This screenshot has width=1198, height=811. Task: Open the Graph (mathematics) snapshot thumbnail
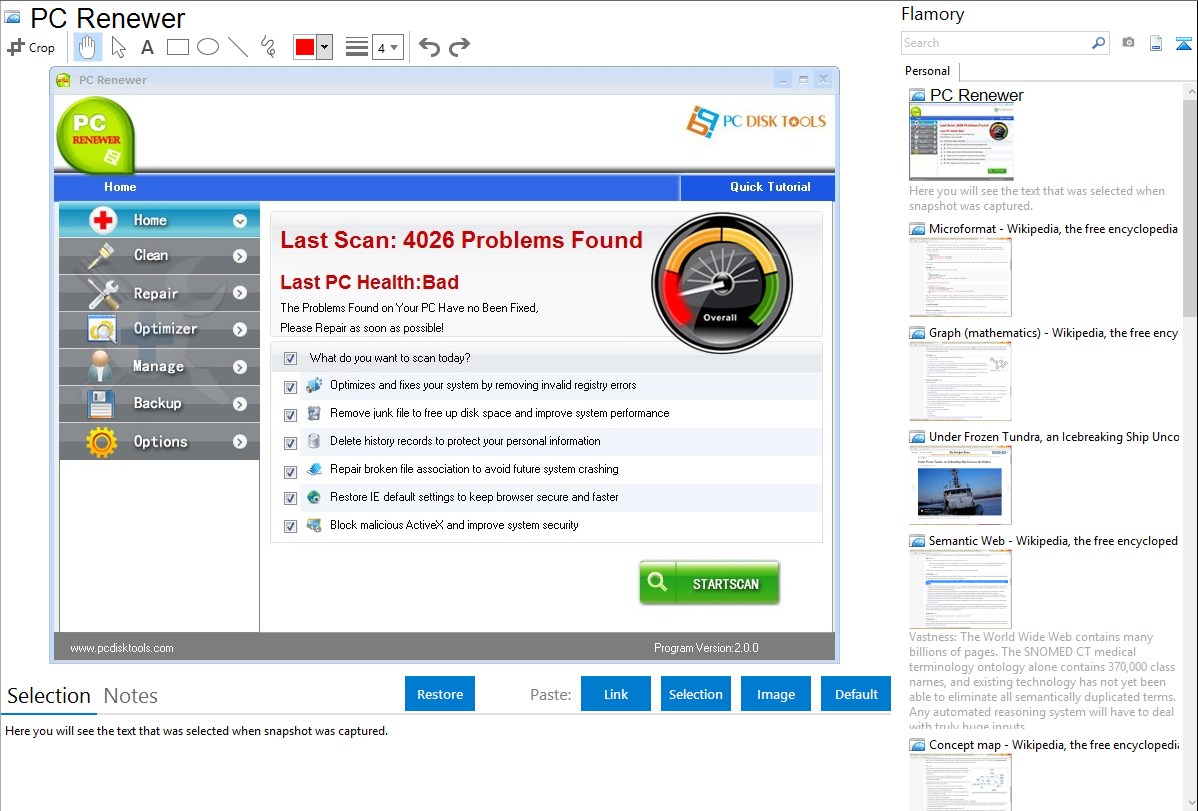[x=960, y=381]
